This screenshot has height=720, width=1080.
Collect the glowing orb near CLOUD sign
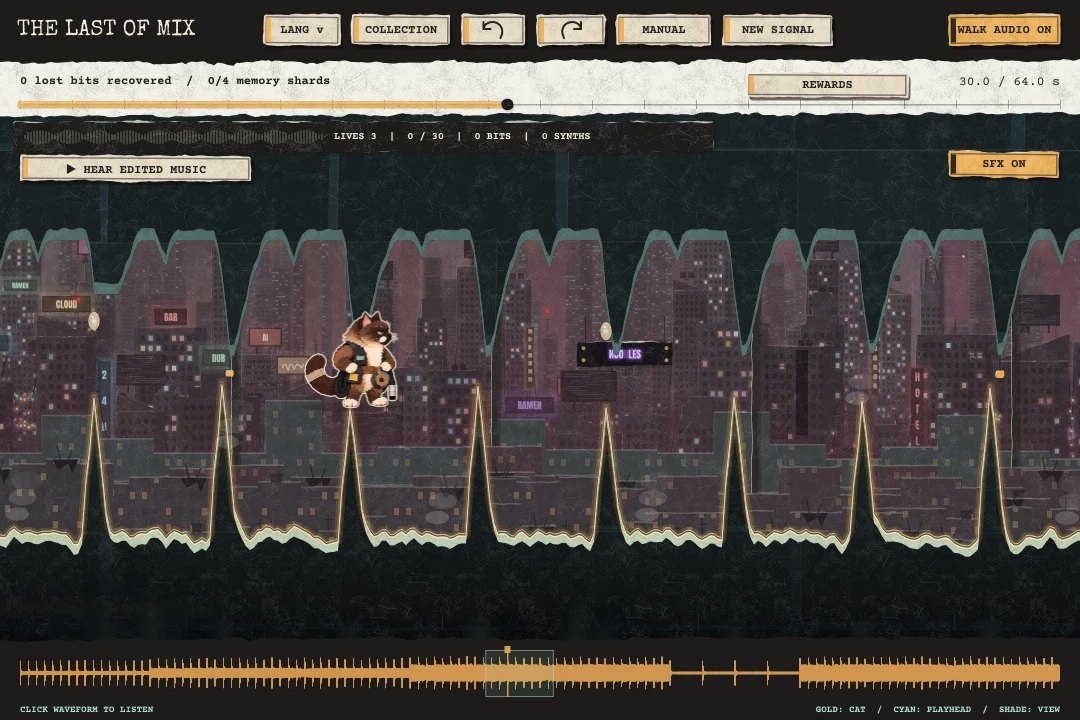[x=94, y=320]
